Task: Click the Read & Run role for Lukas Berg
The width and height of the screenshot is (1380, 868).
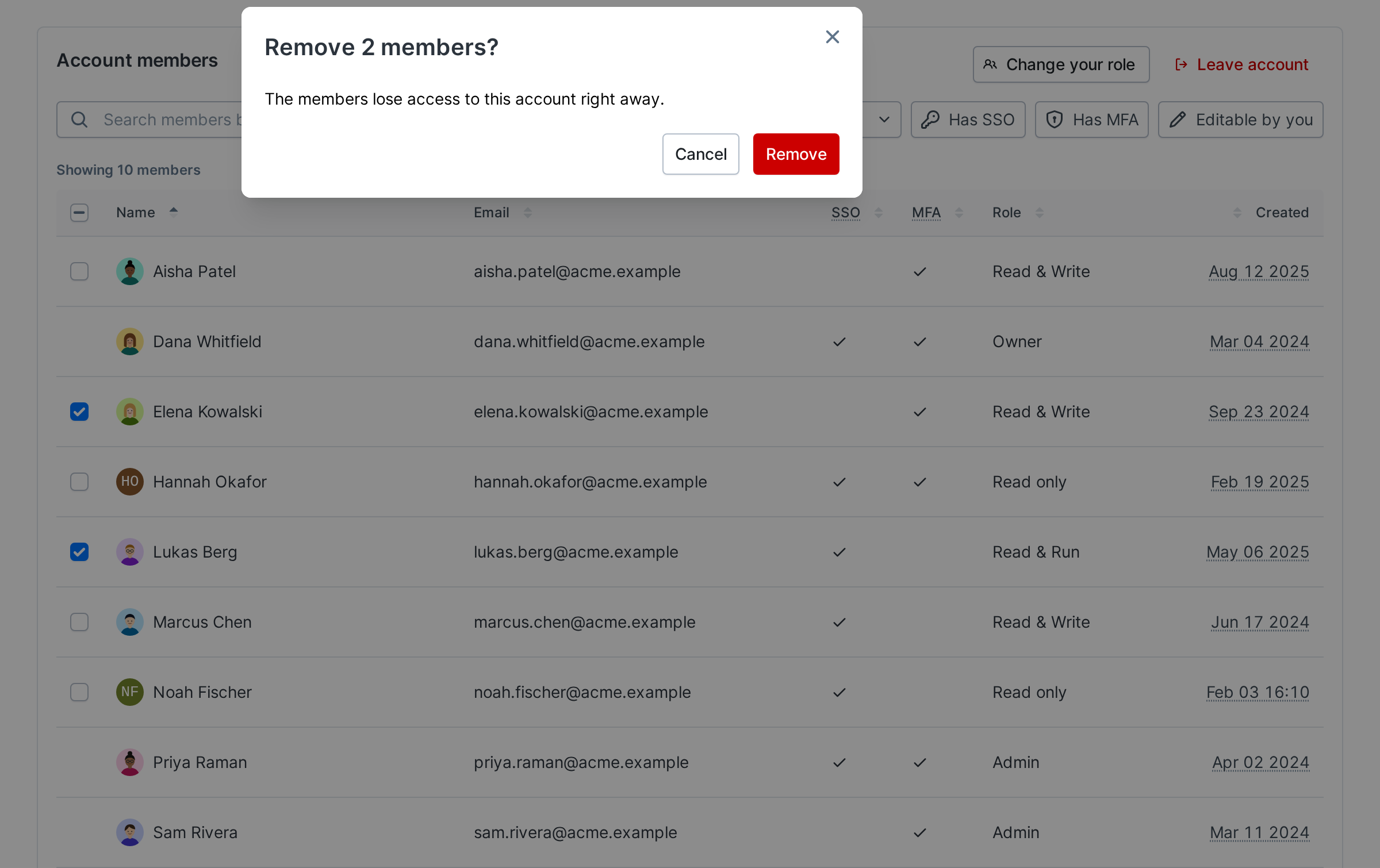Action: click(1036, 552)
